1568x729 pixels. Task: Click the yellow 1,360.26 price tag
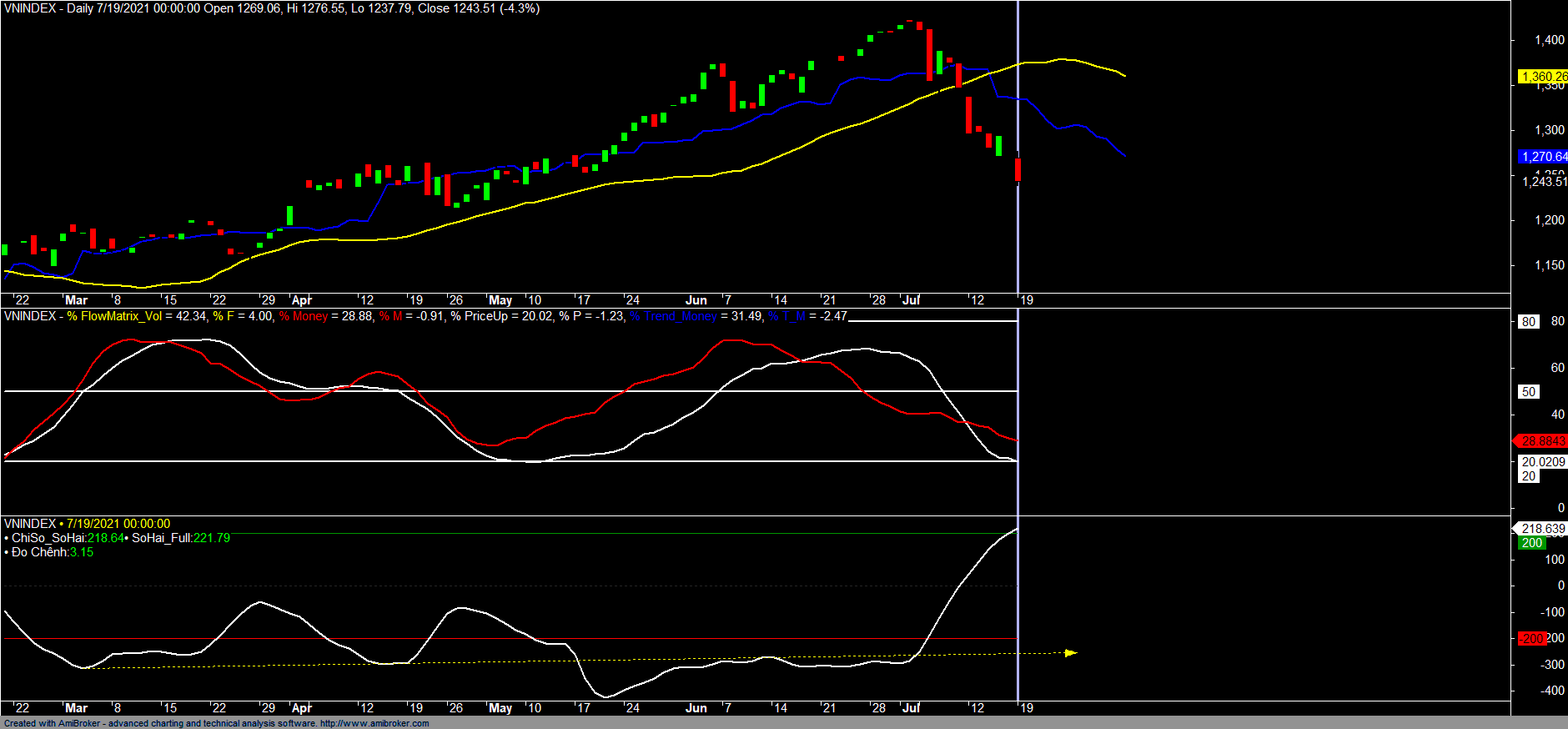coord(1542,77)
